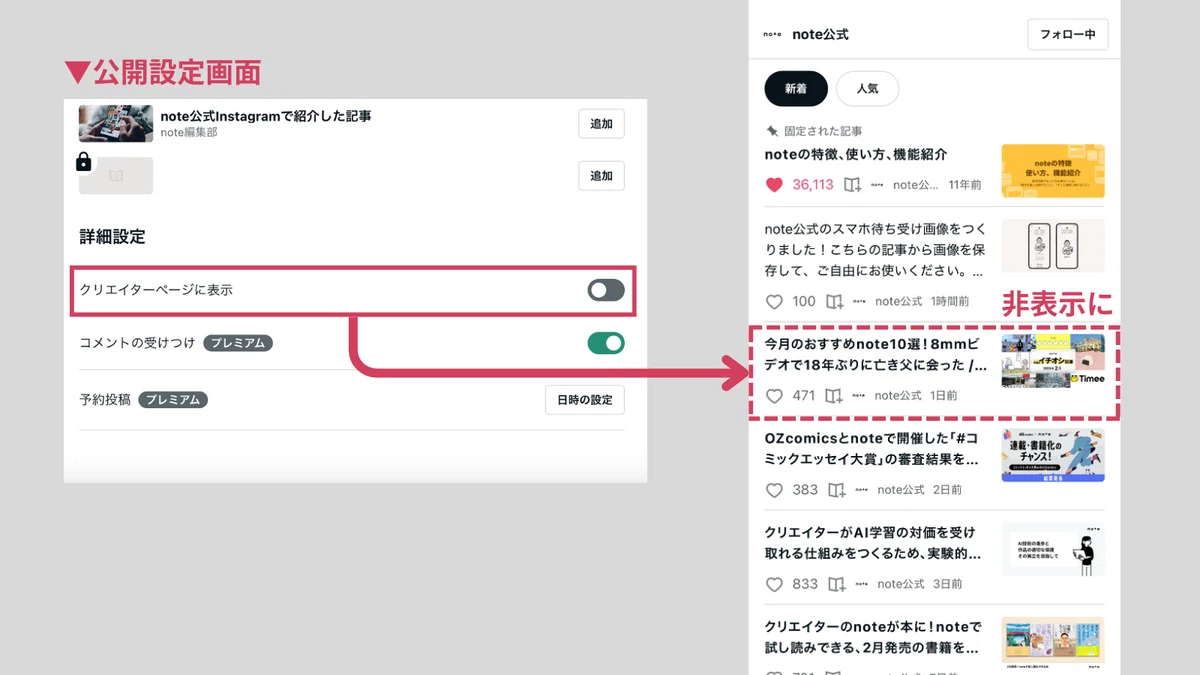Open the Timee collage thumbnail
1200x675 pixels.
click(x=1053, y=360)
